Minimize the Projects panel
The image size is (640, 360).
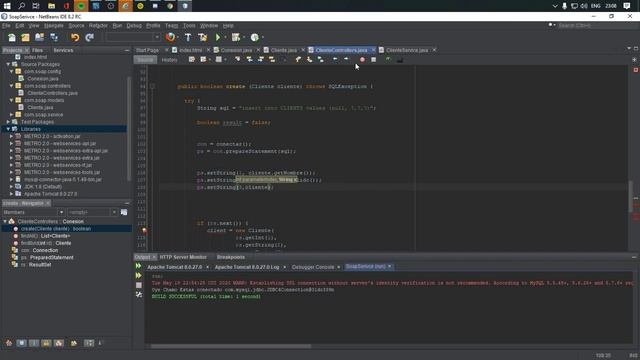coord(127,50)
